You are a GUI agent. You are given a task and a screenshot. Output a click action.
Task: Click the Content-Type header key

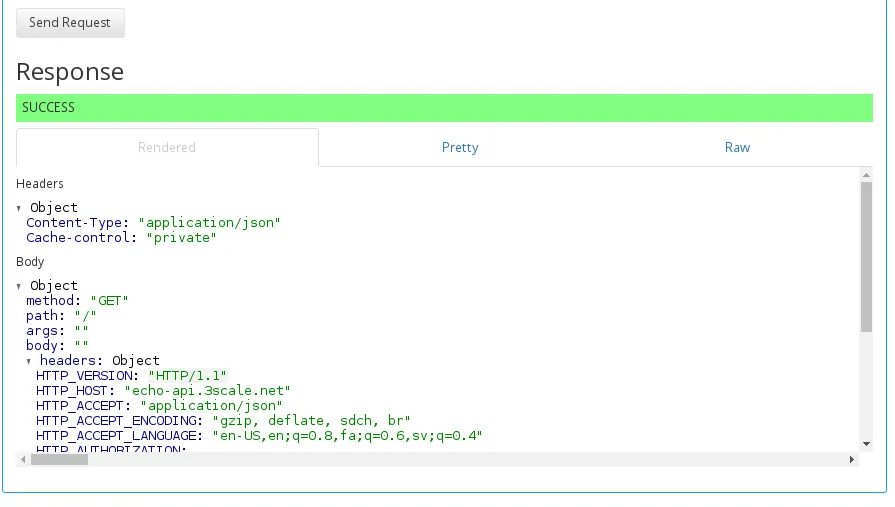pyautogui.click(x=74, y=223)
